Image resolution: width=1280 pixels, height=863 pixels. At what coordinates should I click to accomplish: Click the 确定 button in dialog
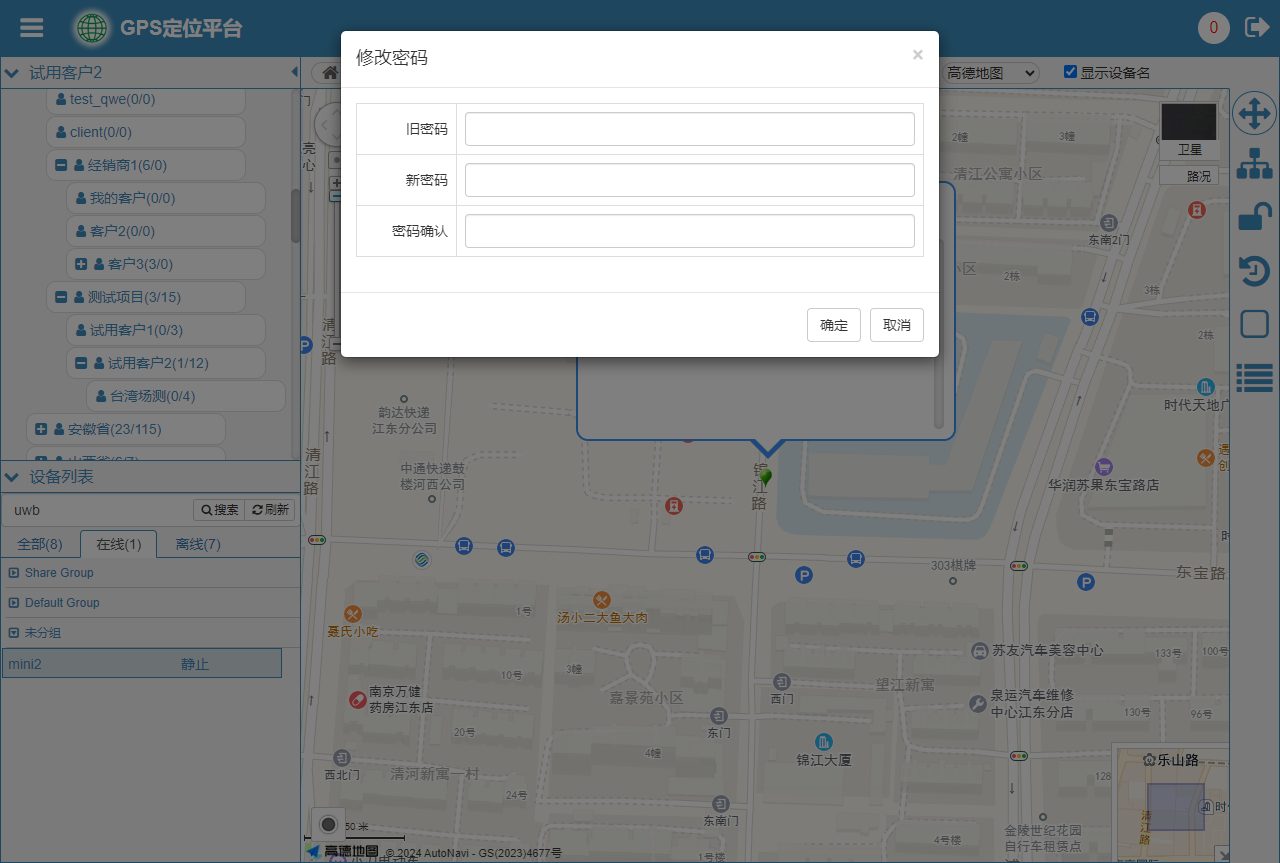pyautogui.click(x=833, y=325)
